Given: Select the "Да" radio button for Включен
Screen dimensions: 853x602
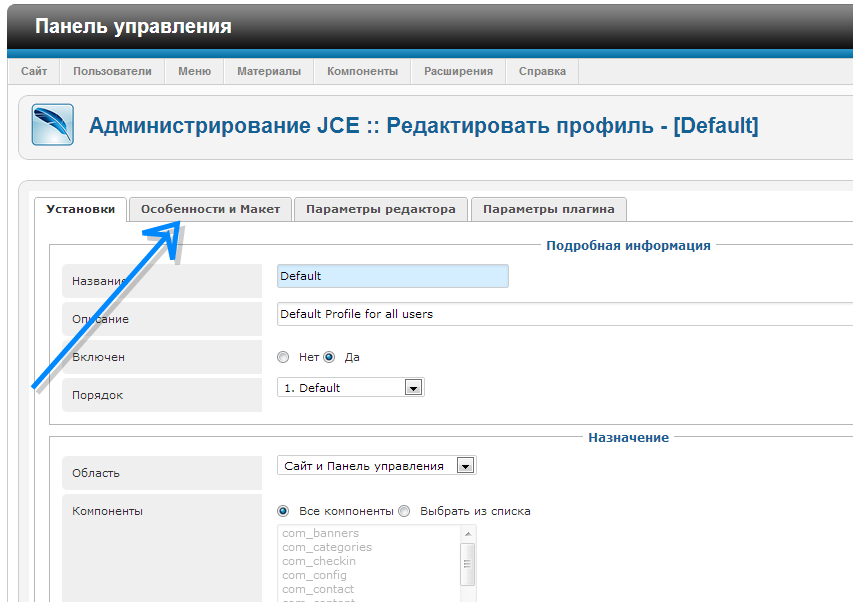Looking at the screenshot, I should 329,357.
